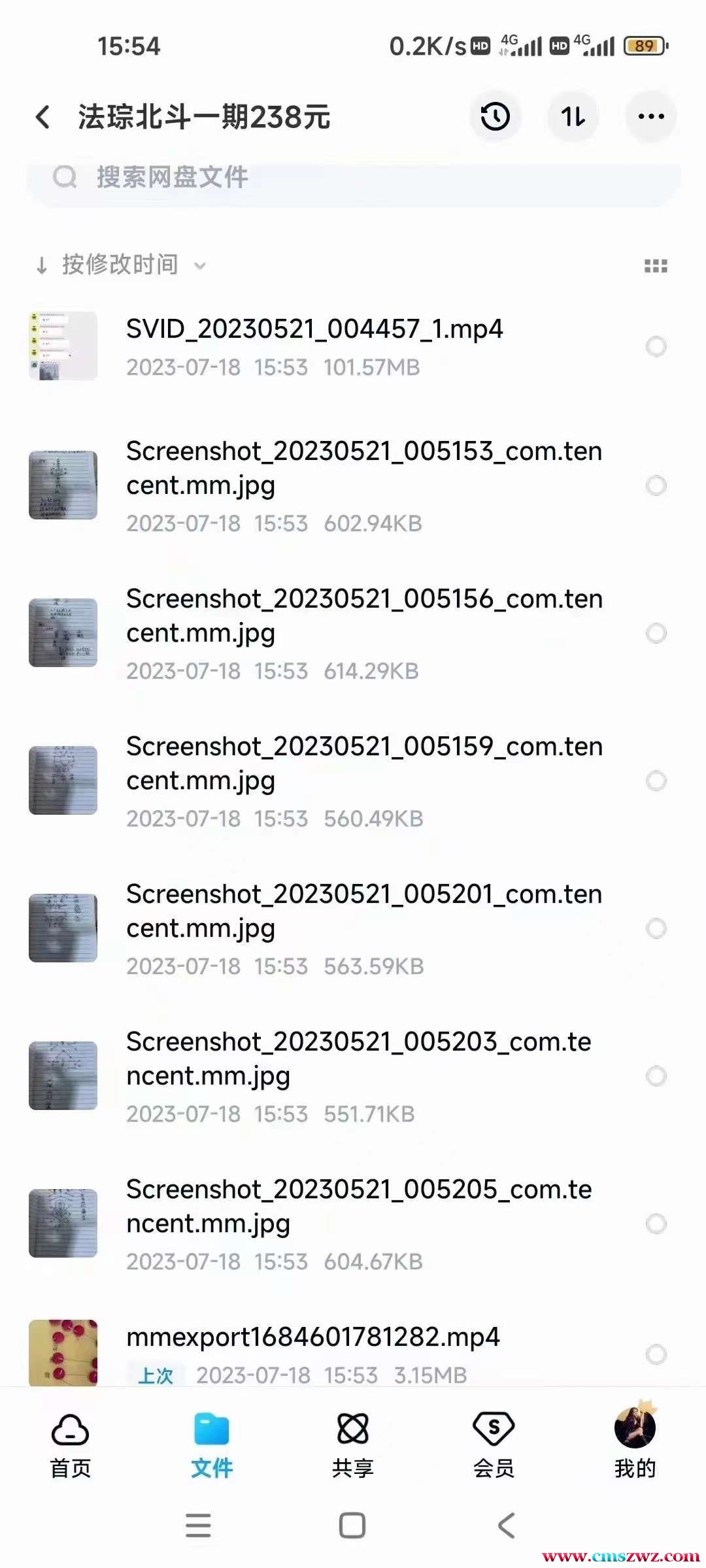Tap the descending sort arrow

[x=42, y=265]
